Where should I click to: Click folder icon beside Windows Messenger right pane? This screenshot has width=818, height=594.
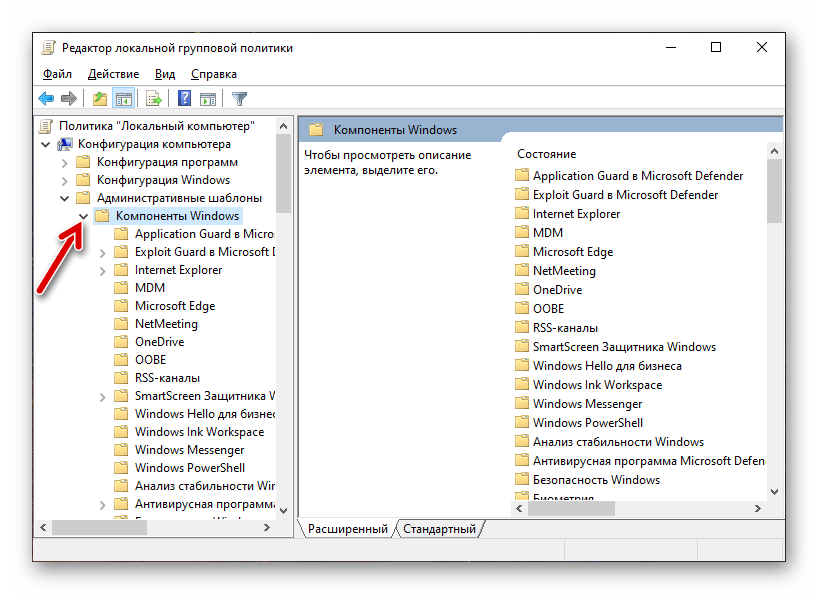(522, 403)
